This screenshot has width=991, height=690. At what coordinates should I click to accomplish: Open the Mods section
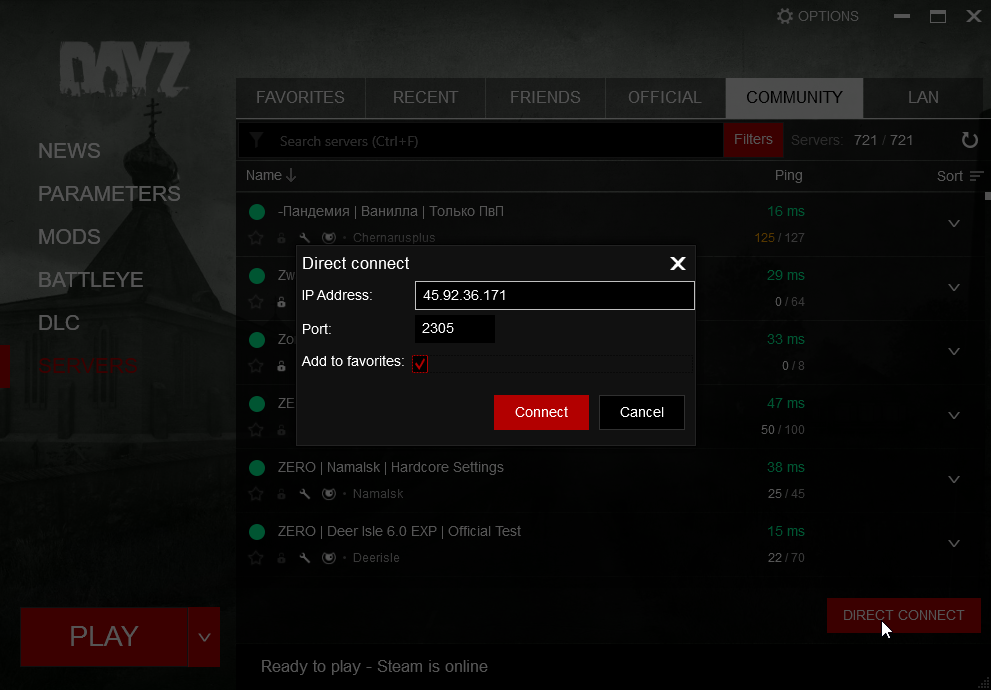(x=69, y=236)
